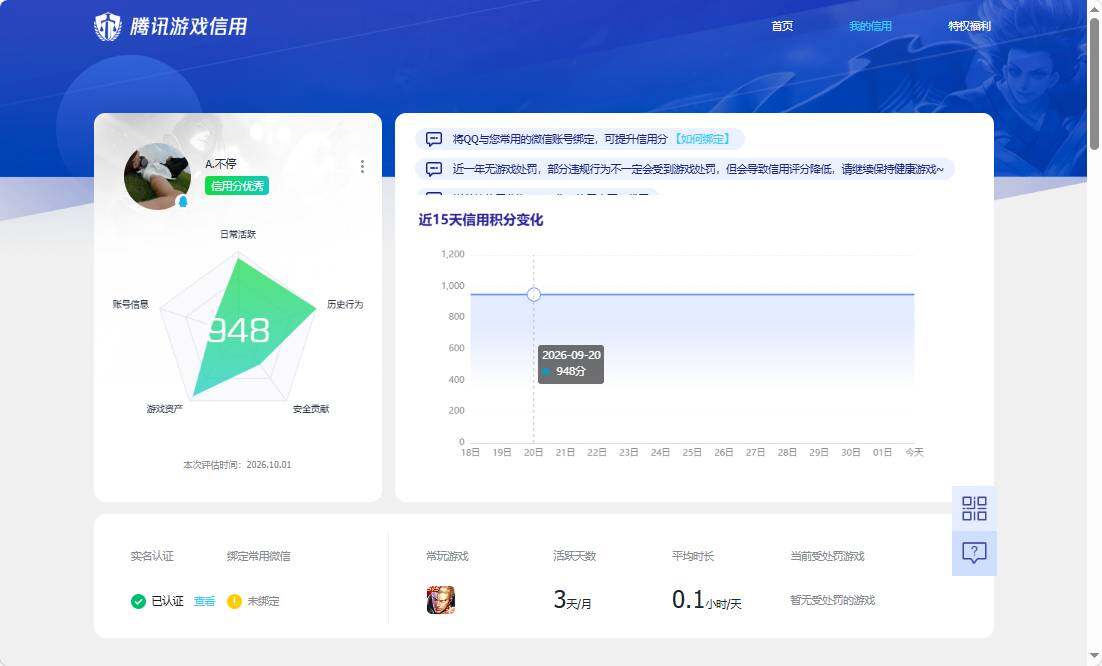Click the 25日 label on chart axis
This screenshot has width=1102, height=666.
pyautogui.click(x=692, y=452)
